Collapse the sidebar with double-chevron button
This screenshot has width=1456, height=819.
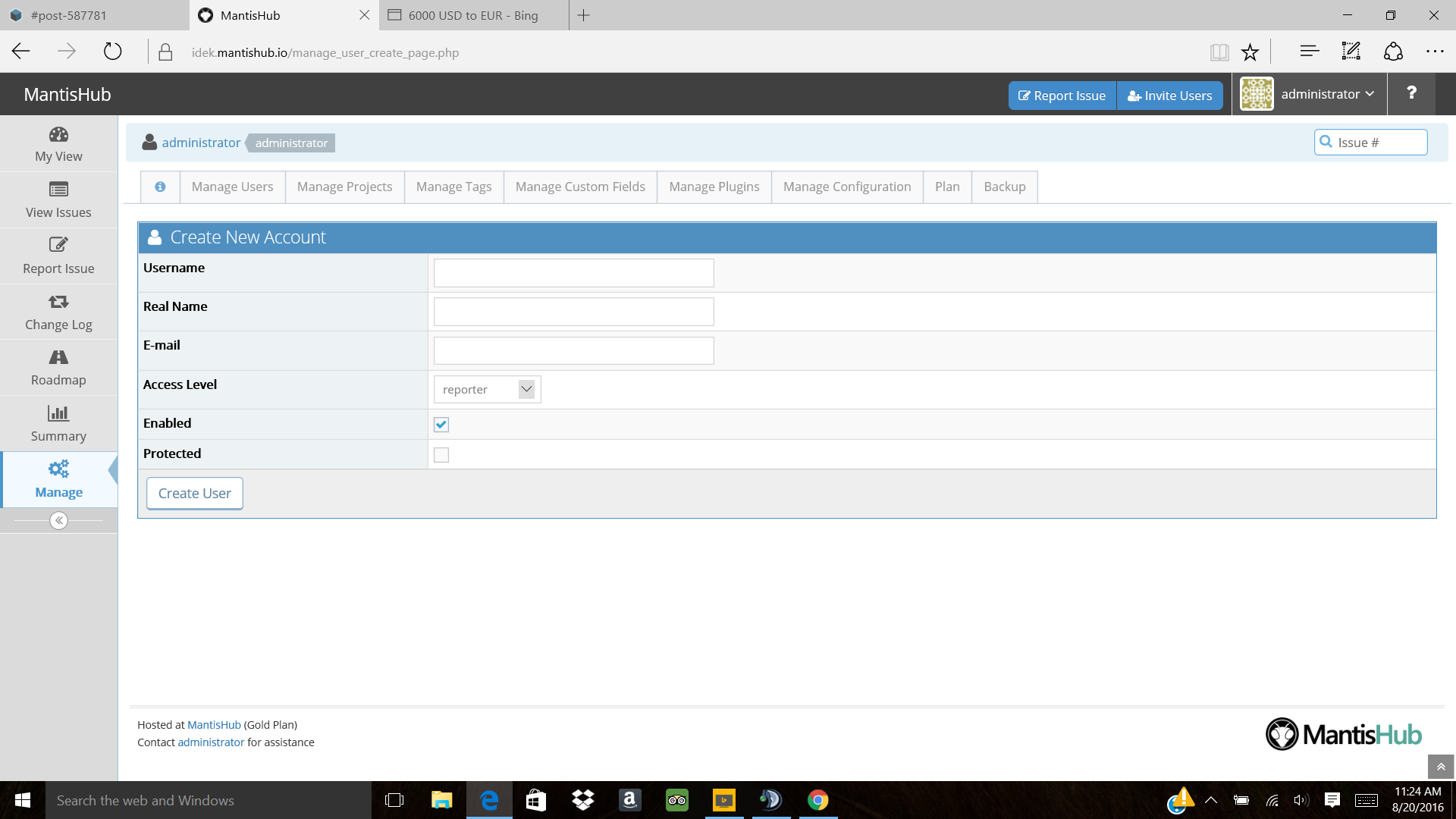click(x=58, y=520)
